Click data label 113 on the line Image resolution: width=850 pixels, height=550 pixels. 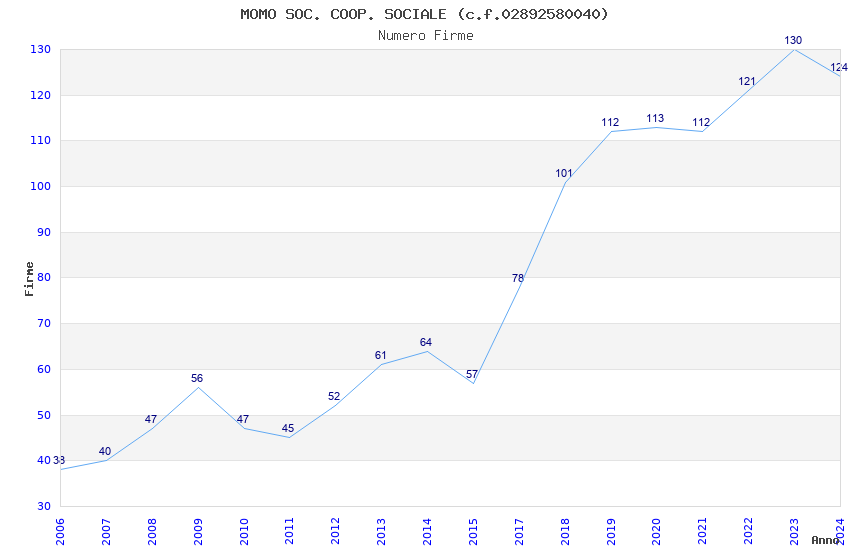655,118
